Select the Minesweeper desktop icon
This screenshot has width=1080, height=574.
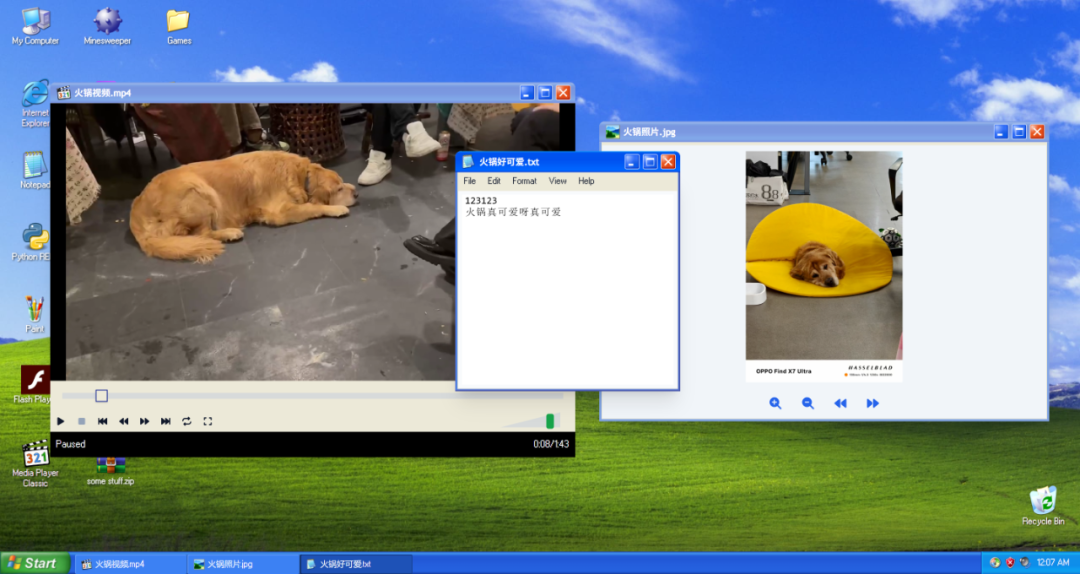107,27
